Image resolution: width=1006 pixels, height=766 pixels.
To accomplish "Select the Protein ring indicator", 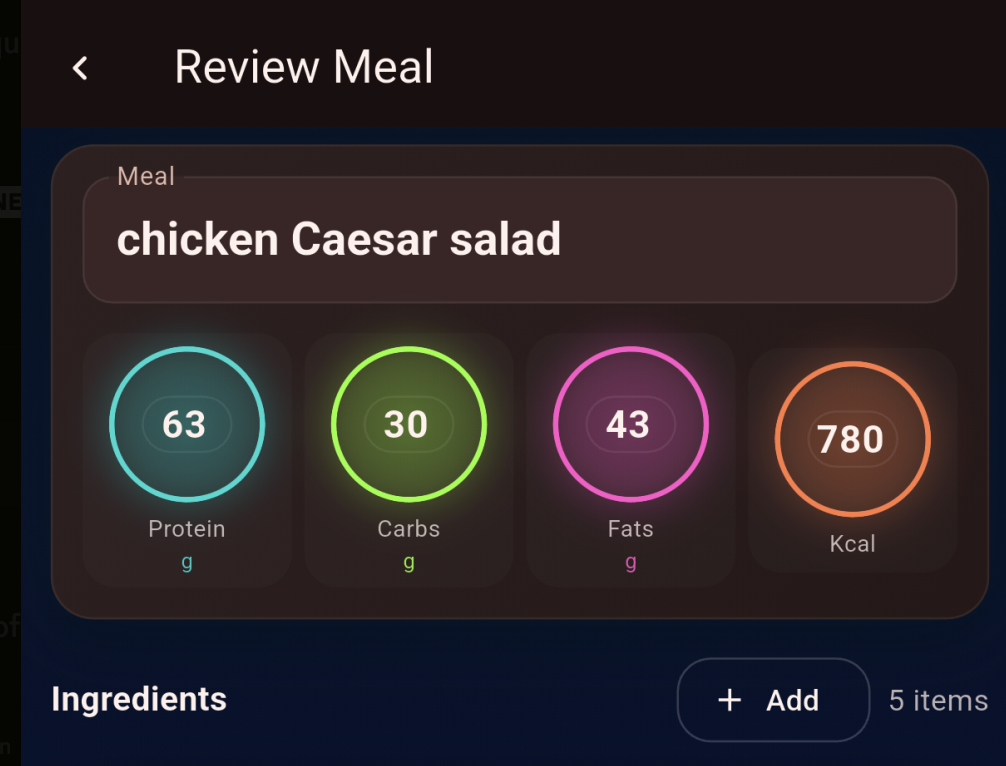I will coord(187,424).
